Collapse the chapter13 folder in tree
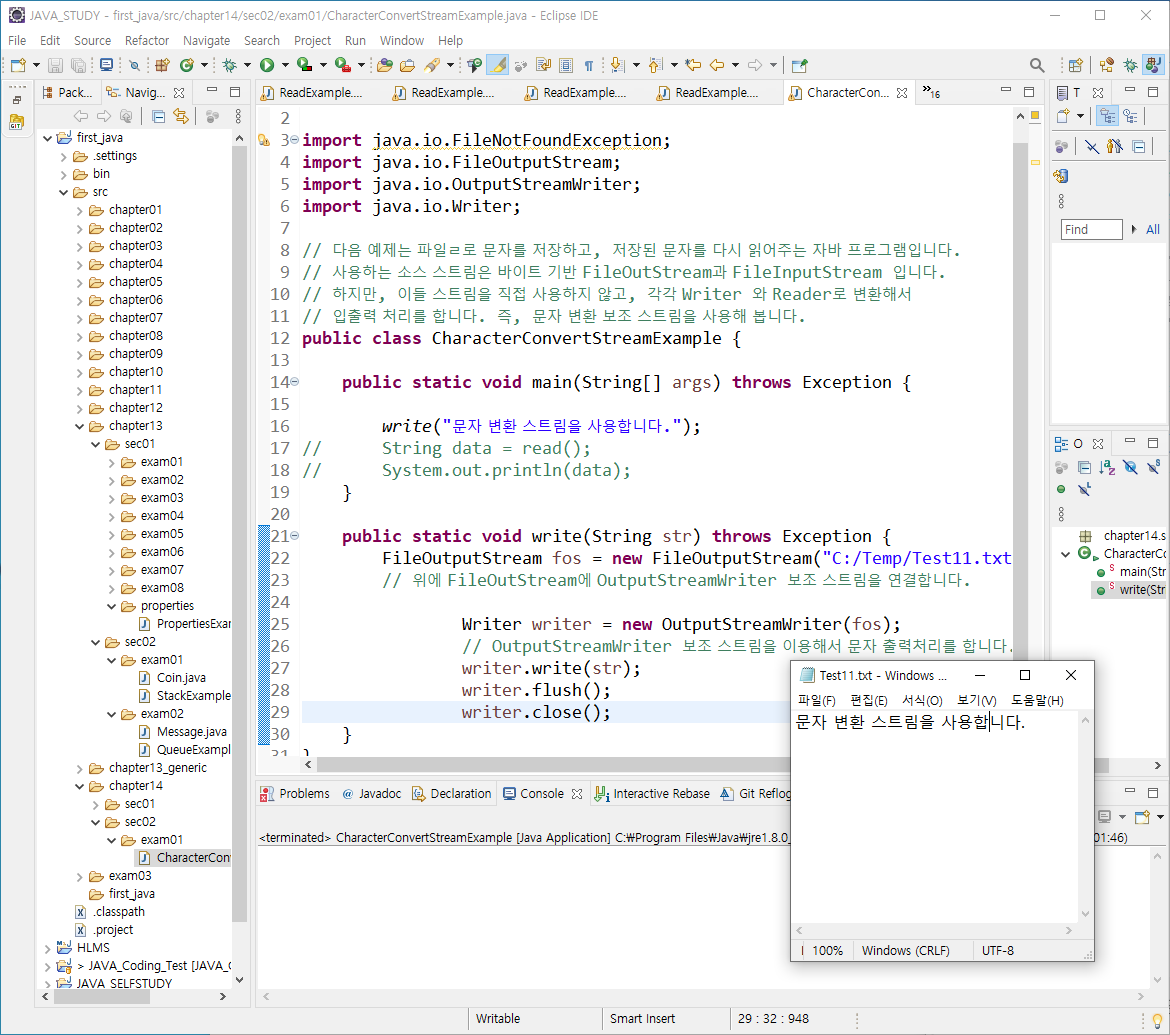This screenshot has width=1170, height=1035. pos(80,426)
